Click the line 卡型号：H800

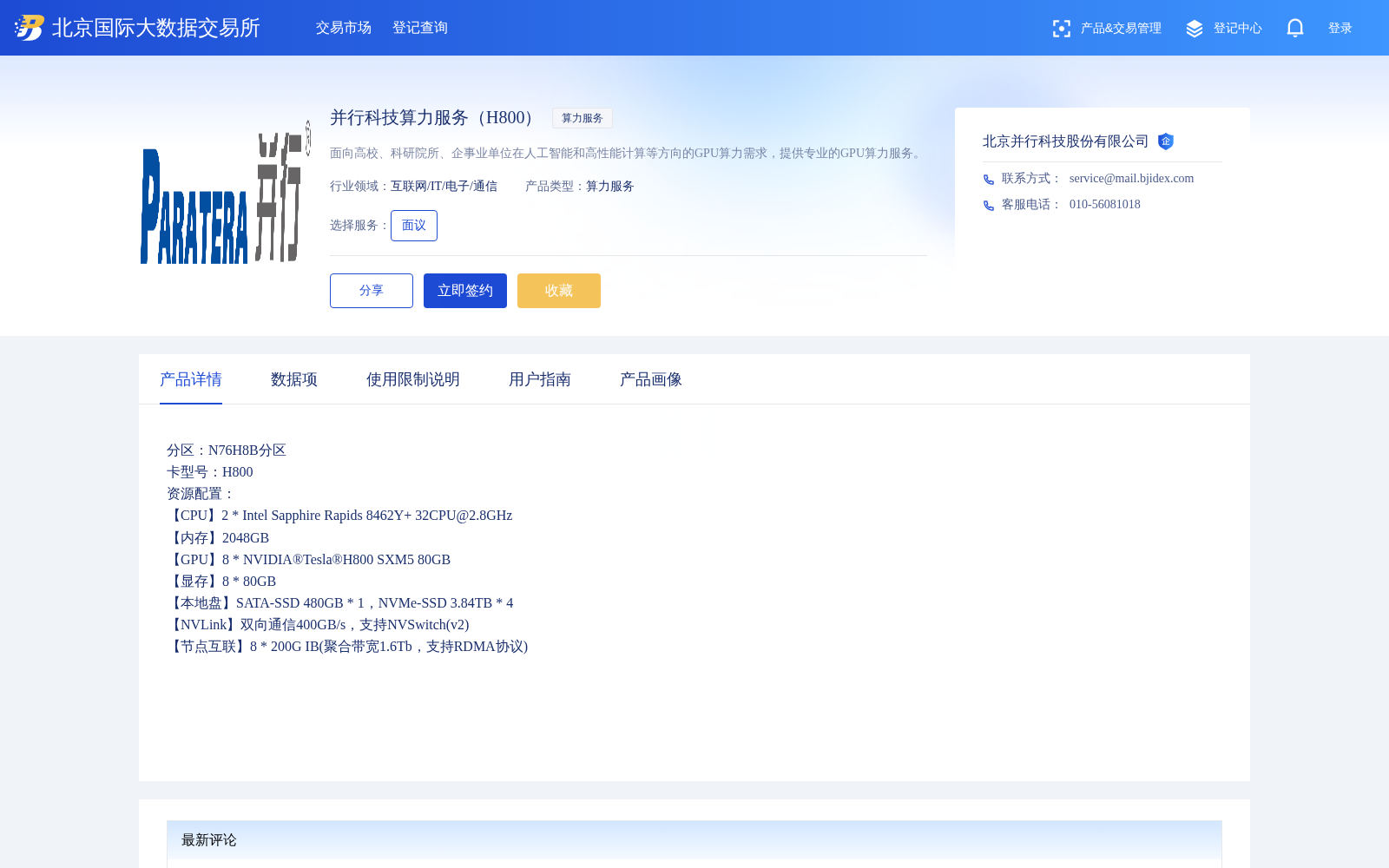pyautogui.click(x=210, y=472)
